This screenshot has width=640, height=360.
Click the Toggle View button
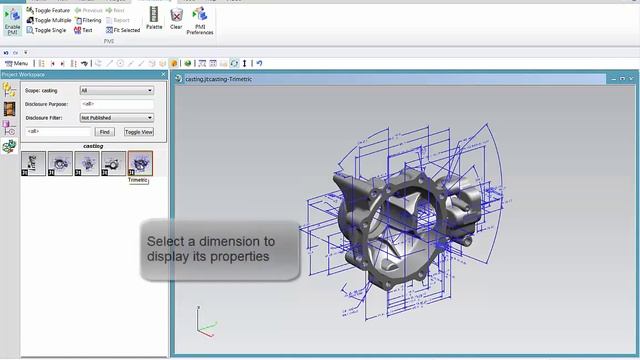pos(139,132)
